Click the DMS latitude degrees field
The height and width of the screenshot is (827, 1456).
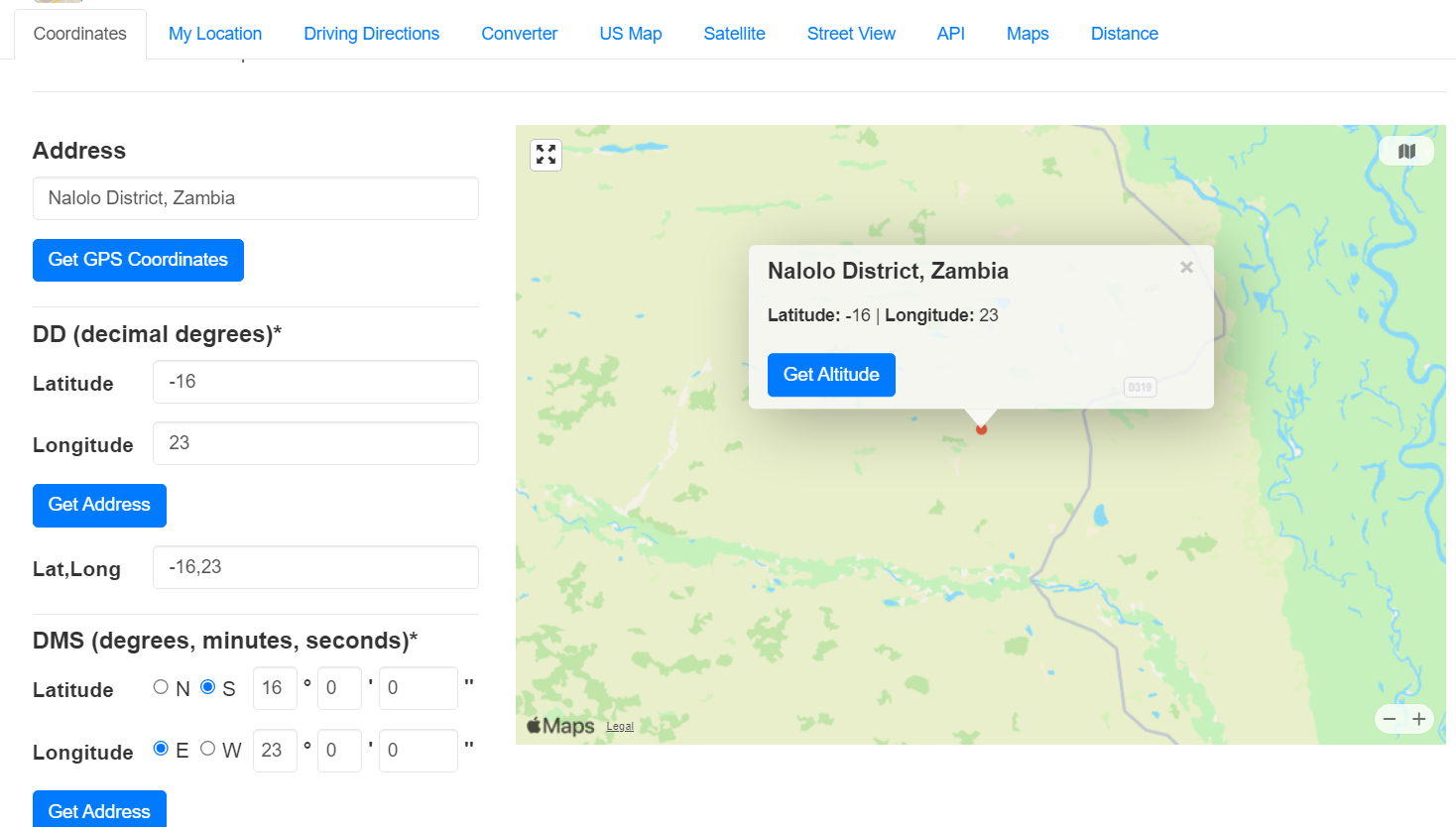coord(275,688)
